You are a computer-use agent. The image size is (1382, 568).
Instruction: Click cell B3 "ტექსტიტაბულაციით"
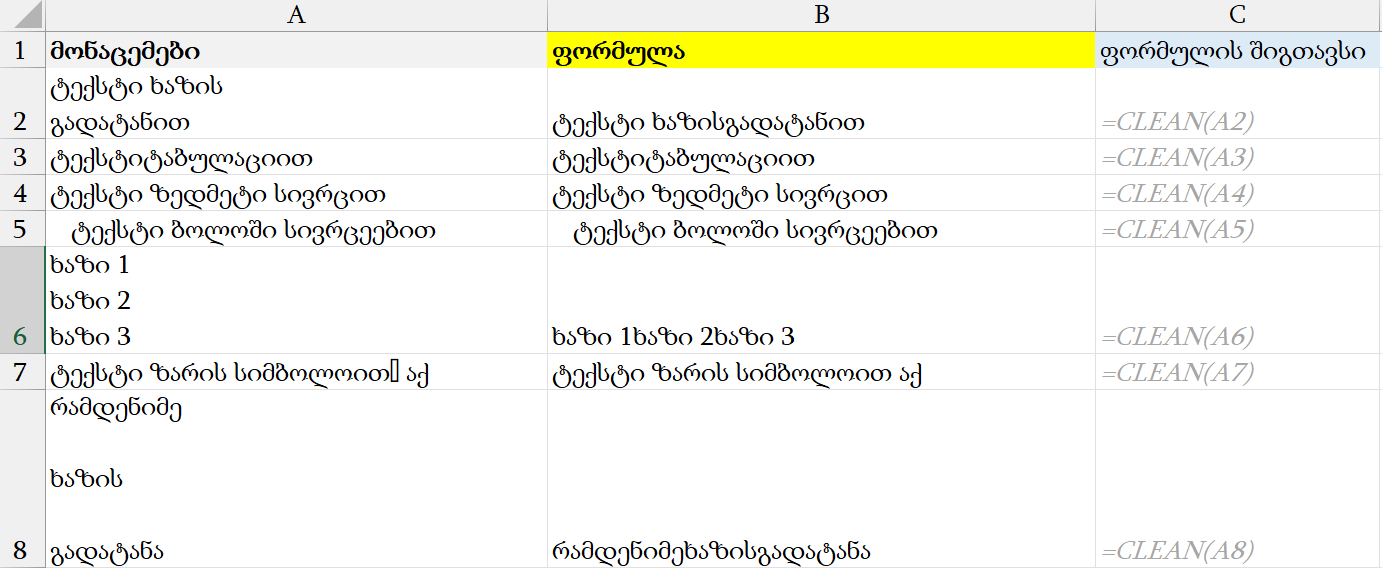pyautogui.click(x=821, y=158)
